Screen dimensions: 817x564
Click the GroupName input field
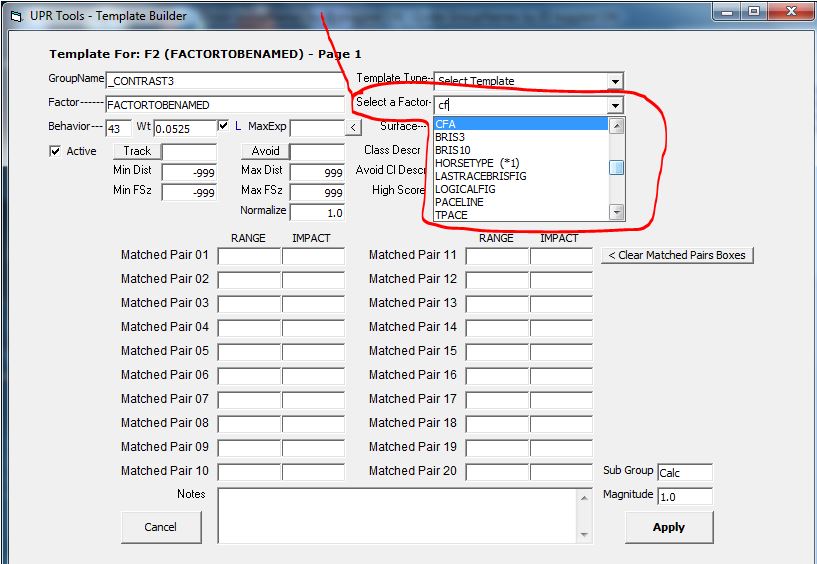coord(225,81)
